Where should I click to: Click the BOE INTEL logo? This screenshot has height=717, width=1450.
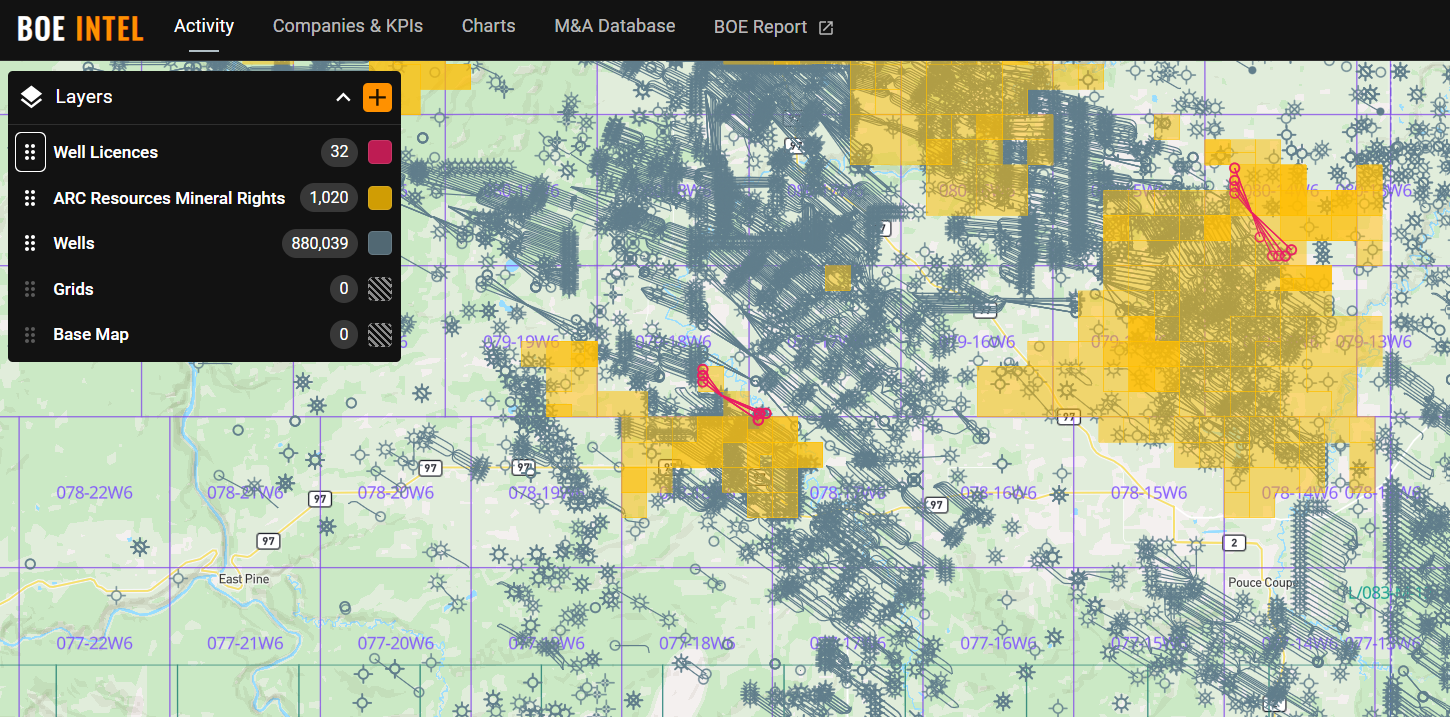click(80, 28)
